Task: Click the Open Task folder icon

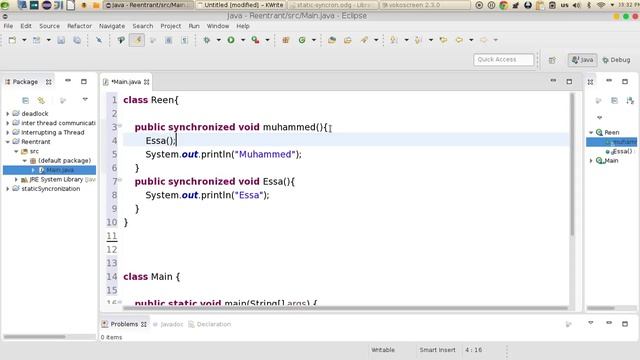Action: tap(348, 40)
